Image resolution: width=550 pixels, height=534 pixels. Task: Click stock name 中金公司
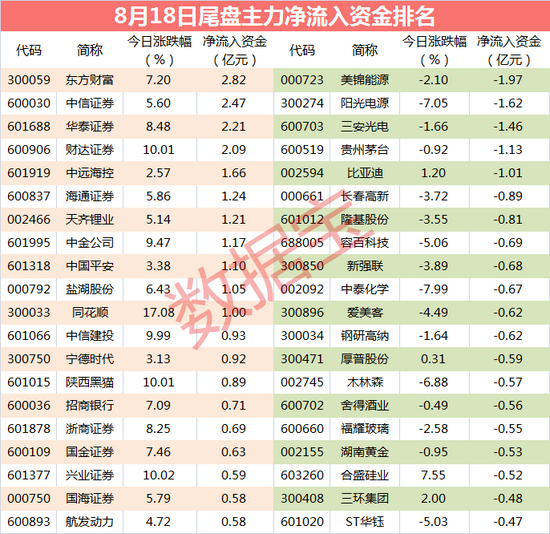point(90,243)
